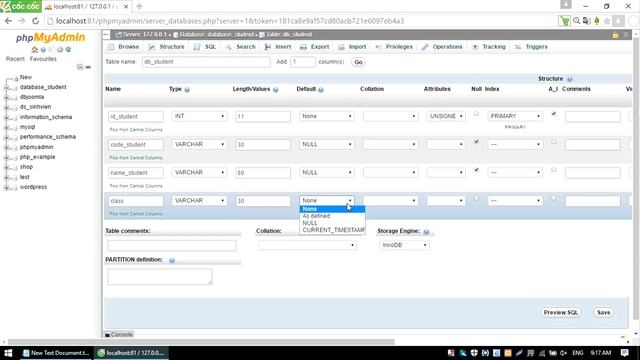Click the Coc Coc shopping cart icon

[564, 21]
